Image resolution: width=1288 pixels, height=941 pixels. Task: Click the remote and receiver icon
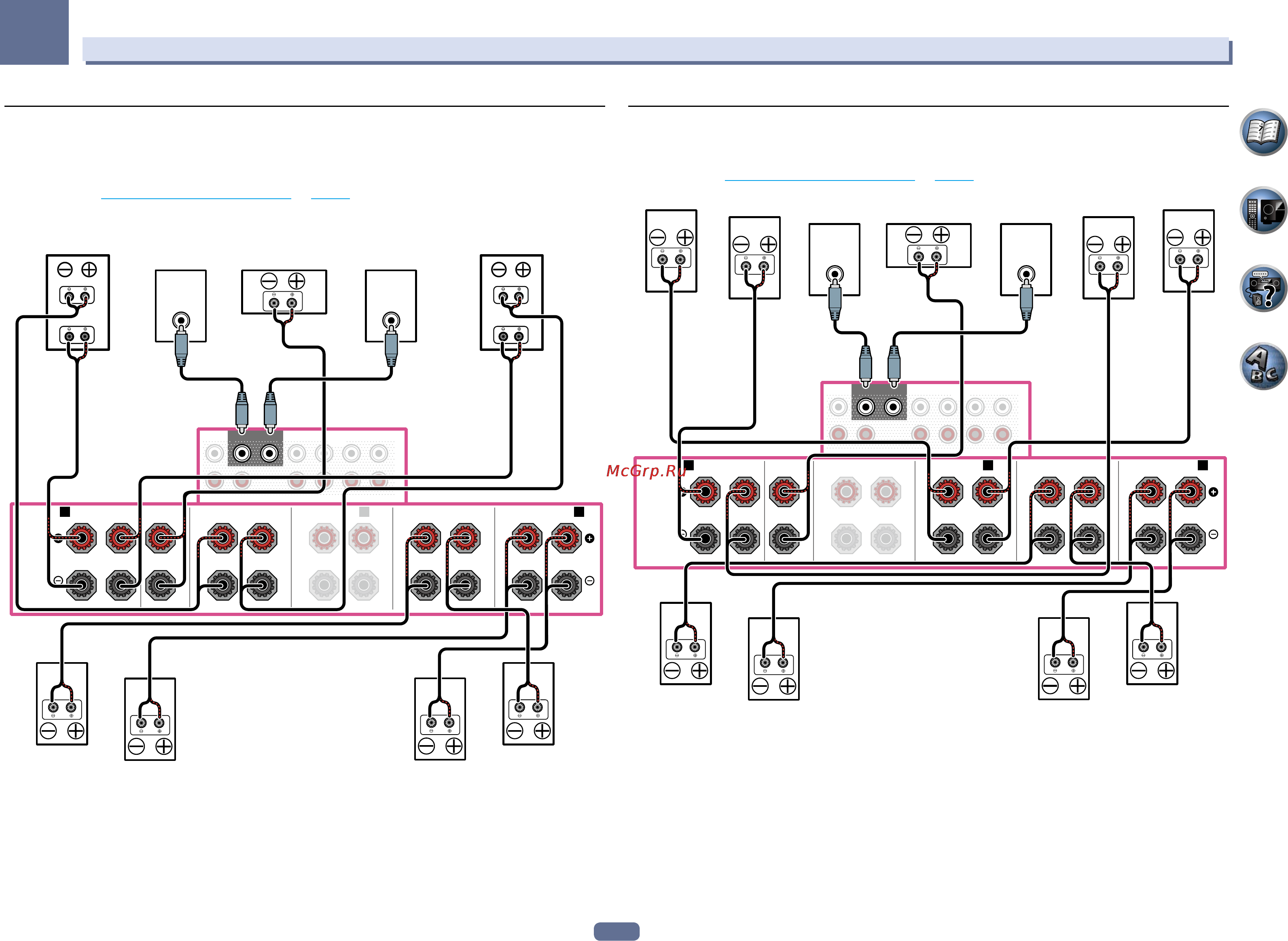click(x=1263, y=210)
